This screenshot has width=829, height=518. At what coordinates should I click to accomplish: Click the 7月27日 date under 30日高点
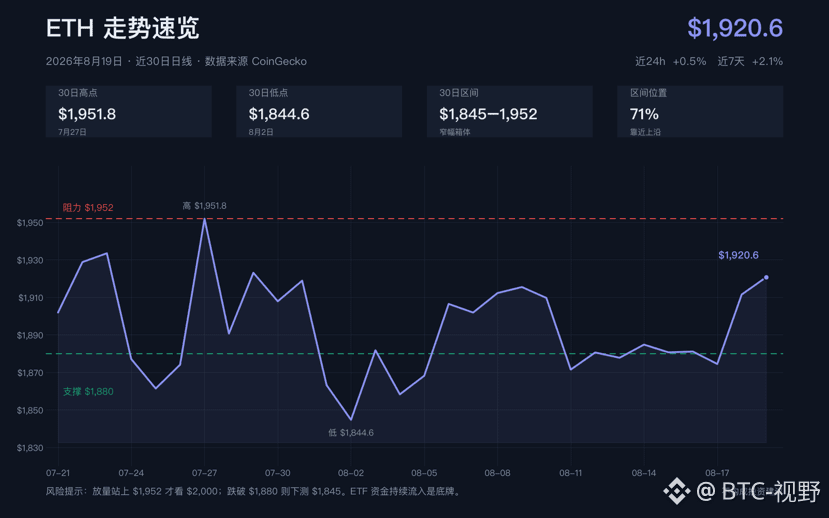pyautogui.click(x=72, y=132)
